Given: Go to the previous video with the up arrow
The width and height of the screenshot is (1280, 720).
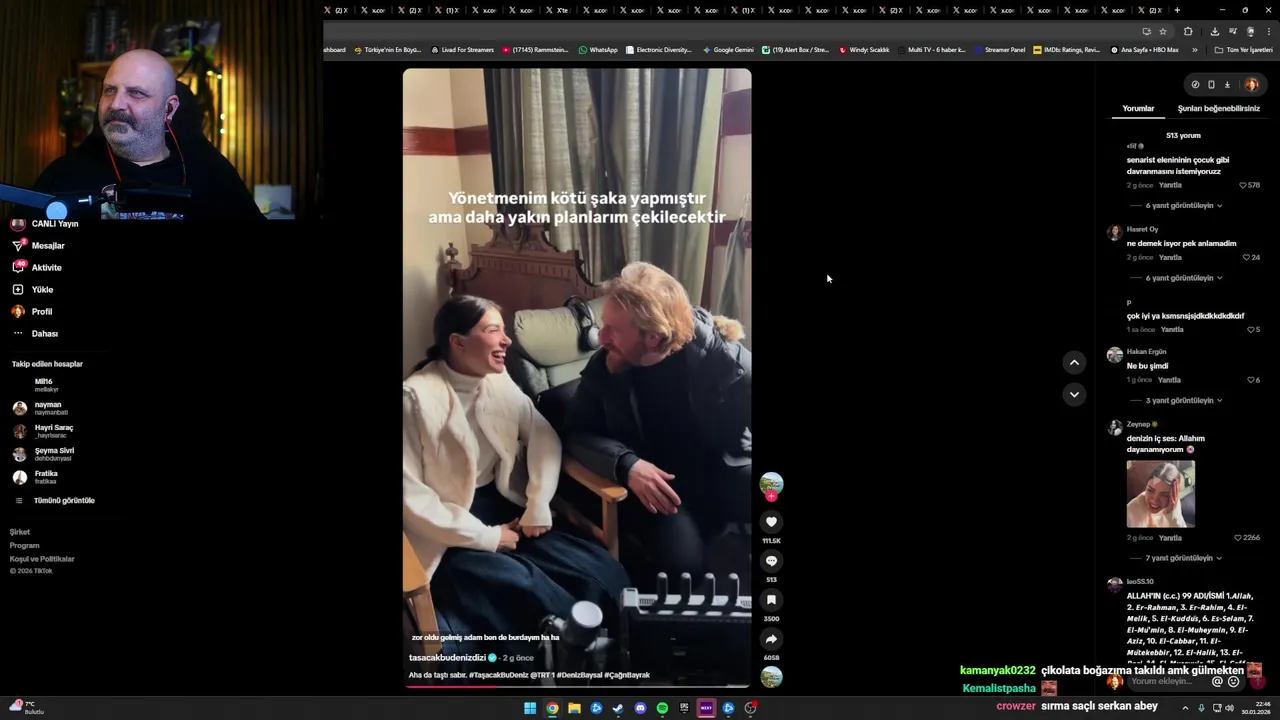Looking at the screenshot, I should click(x=1074, y=363).
